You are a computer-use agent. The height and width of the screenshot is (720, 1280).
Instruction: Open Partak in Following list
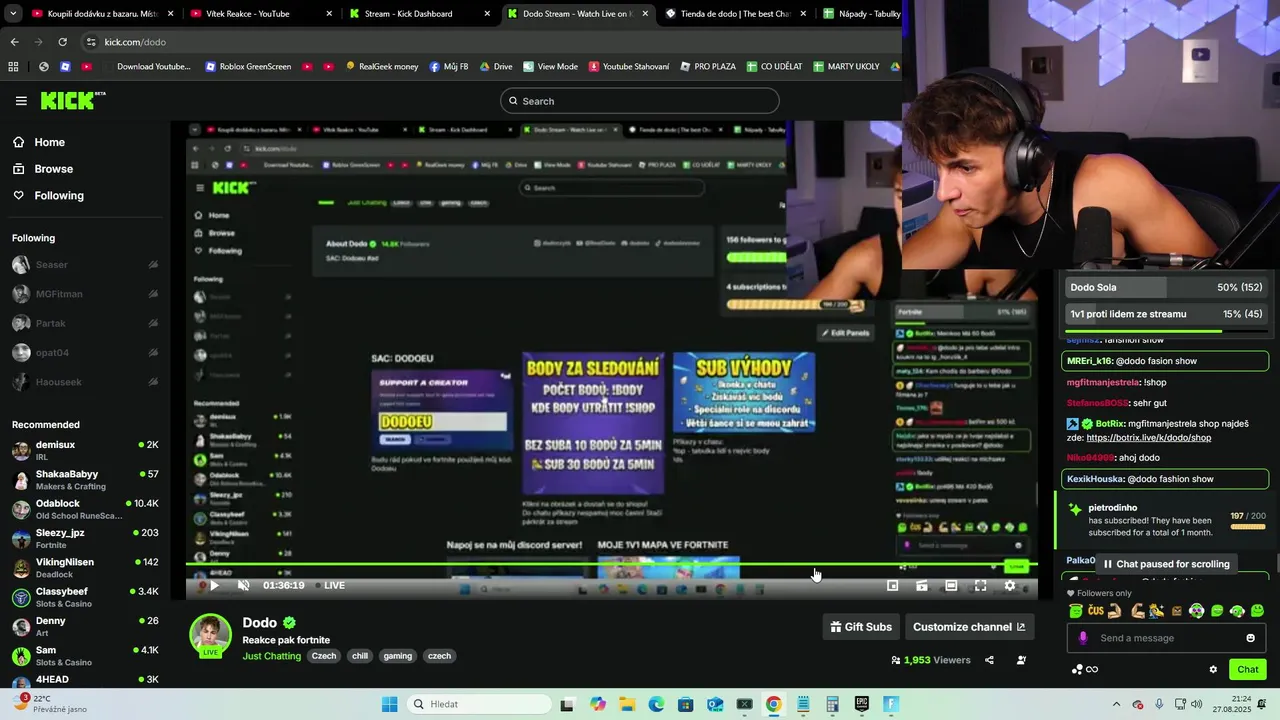[x=85, y=323]
